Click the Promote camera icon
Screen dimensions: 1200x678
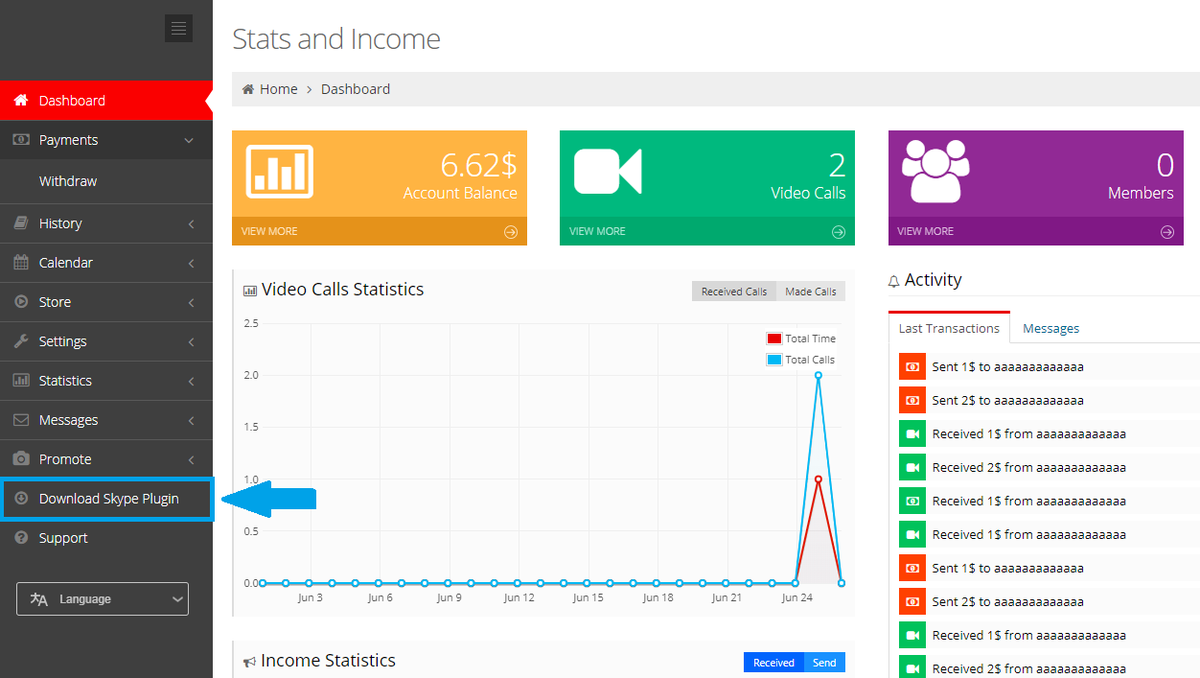21,459
